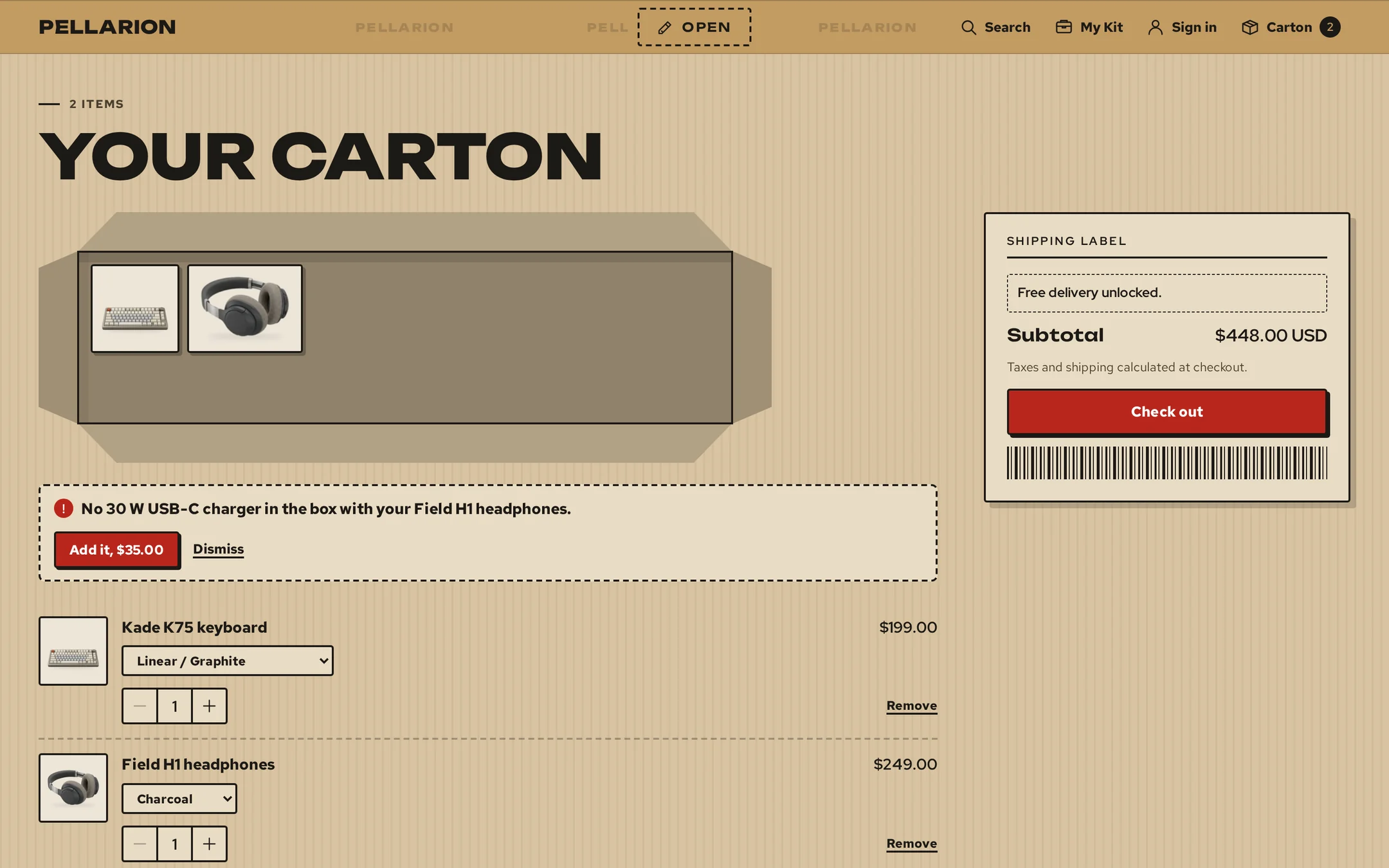Click the My Kit briefcase icon
The width and height of the screenshot is (1389, 868).
point(1064,27)
